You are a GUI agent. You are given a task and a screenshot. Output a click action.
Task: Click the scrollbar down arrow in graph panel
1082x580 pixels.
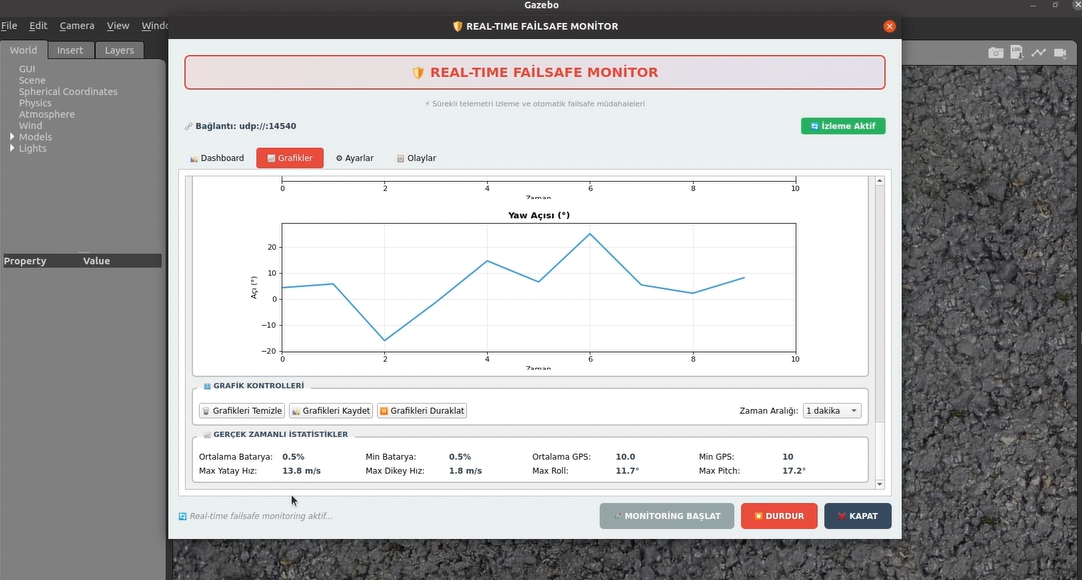tap(880, 484)
